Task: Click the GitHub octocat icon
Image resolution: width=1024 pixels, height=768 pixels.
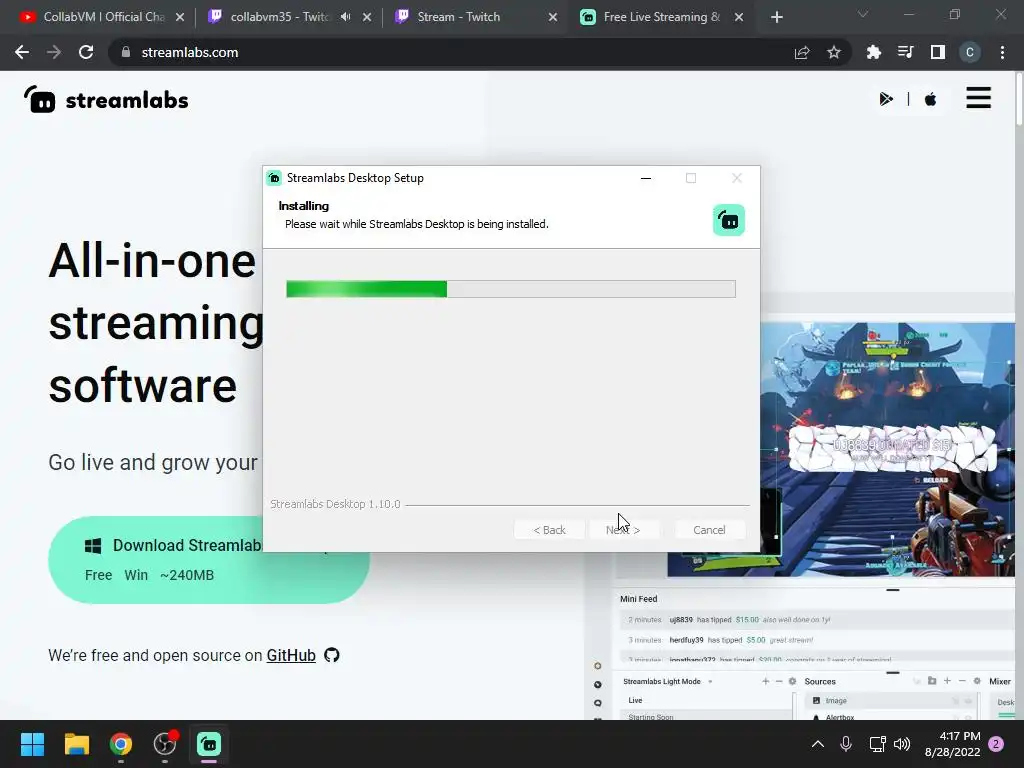Action: coord(332,655)
